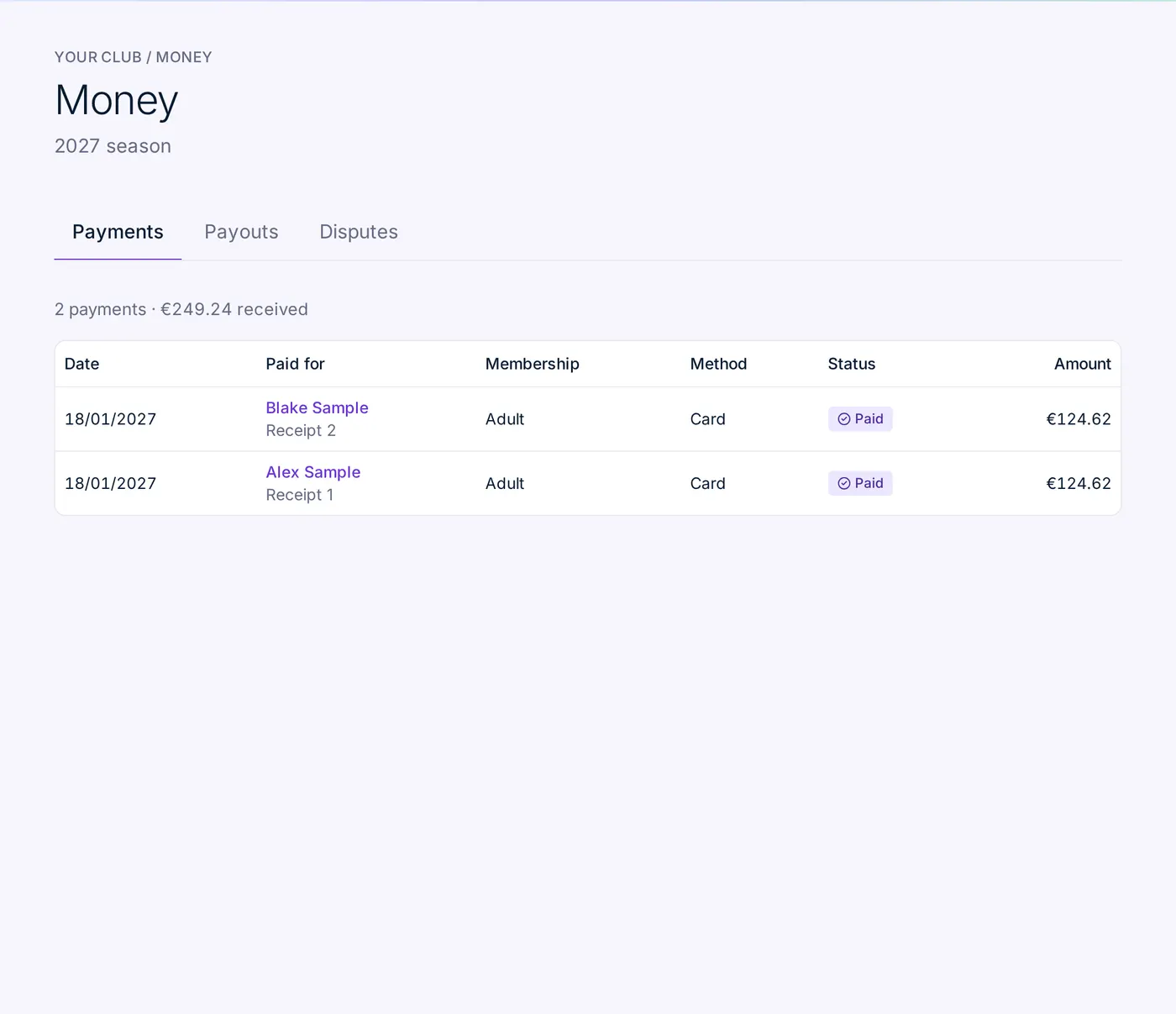1176x1014 pixels.
Task: Click 'Card' method in Blake Sample's row
Action: 707,419
